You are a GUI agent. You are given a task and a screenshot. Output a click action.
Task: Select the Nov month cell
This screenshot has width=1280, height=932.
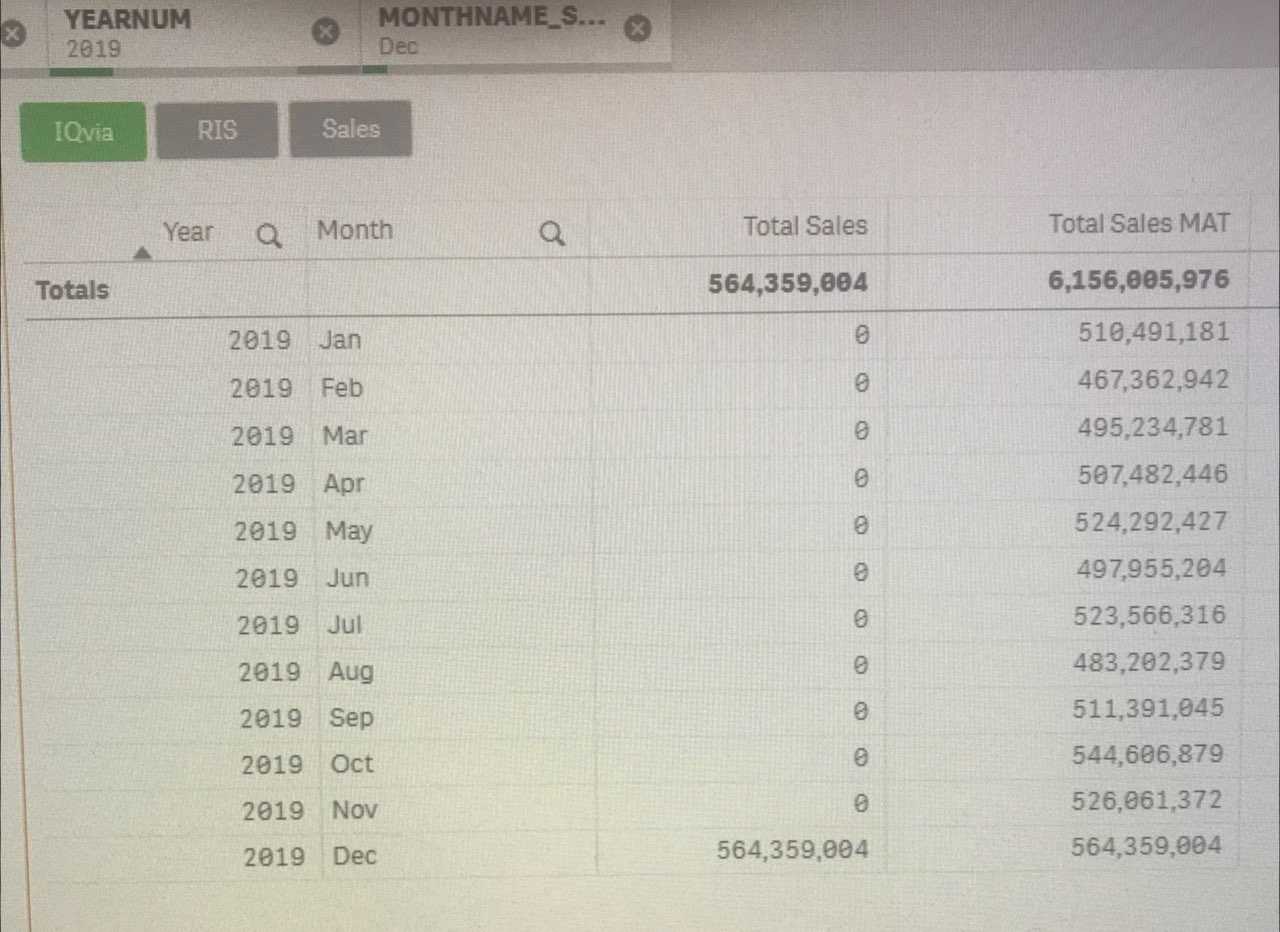(355, 810)
